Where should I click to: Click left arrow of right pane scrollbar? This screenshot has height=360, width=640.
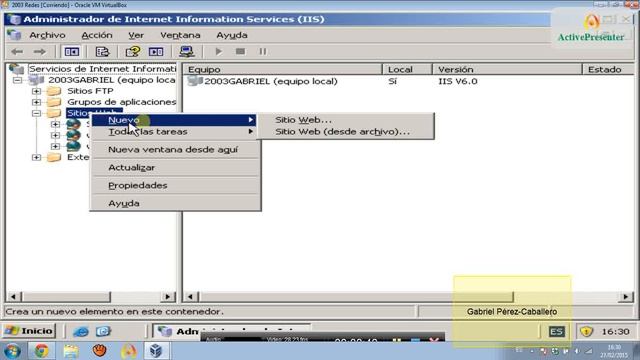point(191,297)
